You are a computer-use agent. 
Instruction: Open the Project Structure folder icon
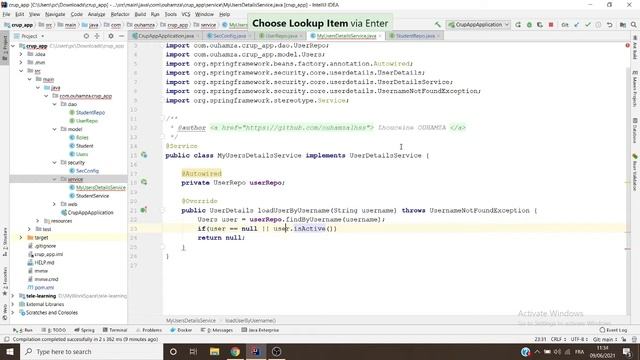pyautogui.click(x=623, y=24)
